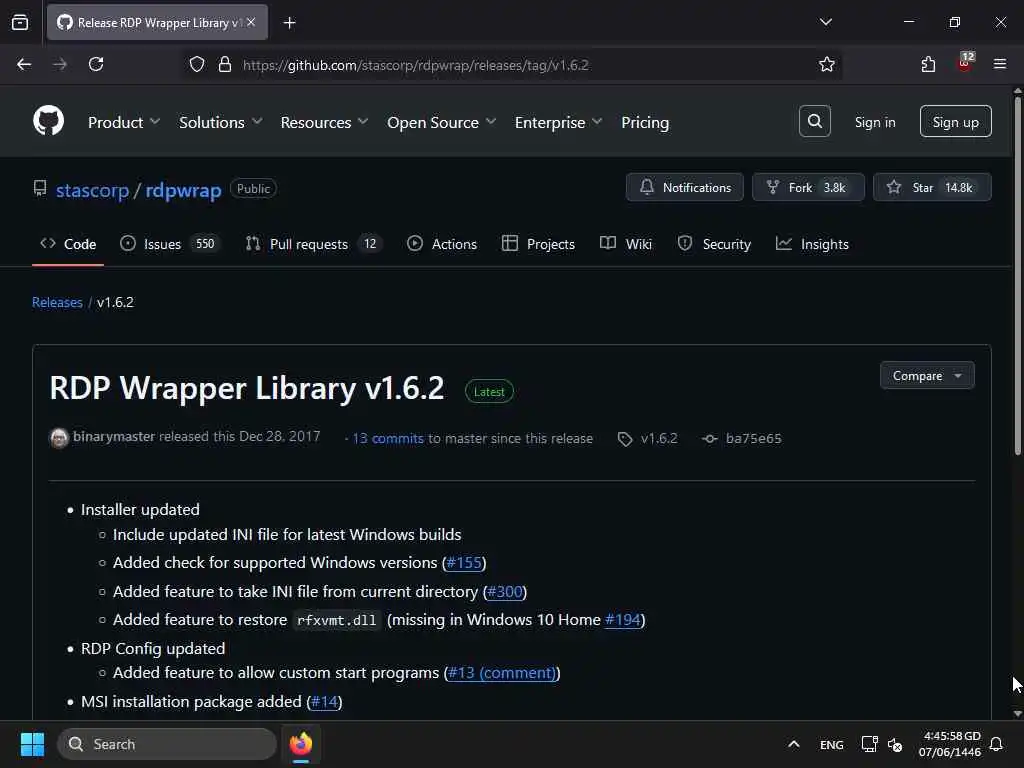Open issue #300 link
Viewport: 1024px width, 768px height.
point(505,591)
